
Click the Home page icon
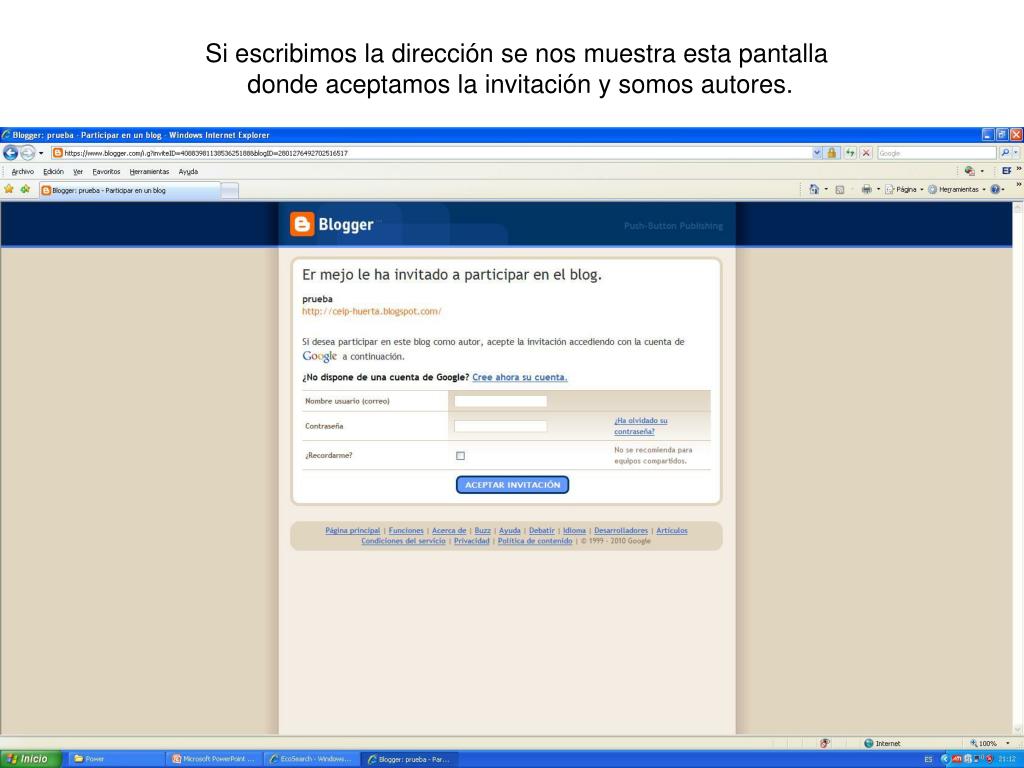[814, 189]
